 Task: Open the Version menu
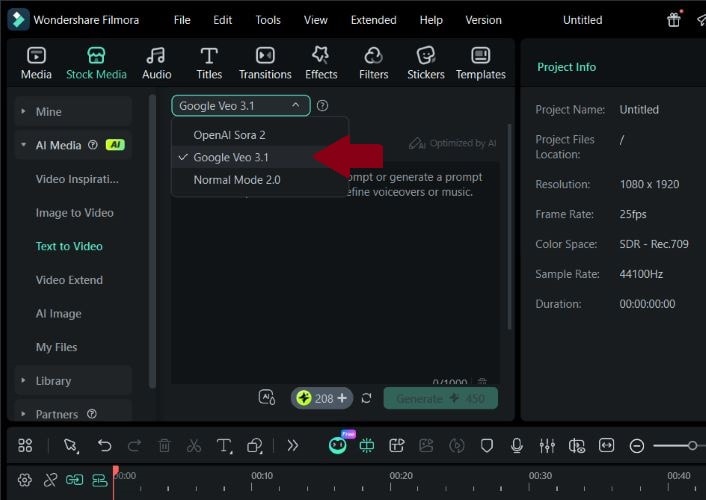click(483, 20)
